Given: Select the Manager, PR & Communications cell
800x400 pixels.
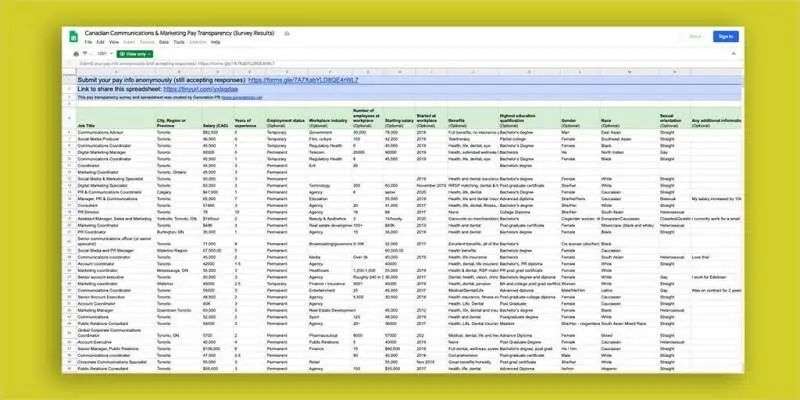Looking at the screenshot, I should click(116, 198).
